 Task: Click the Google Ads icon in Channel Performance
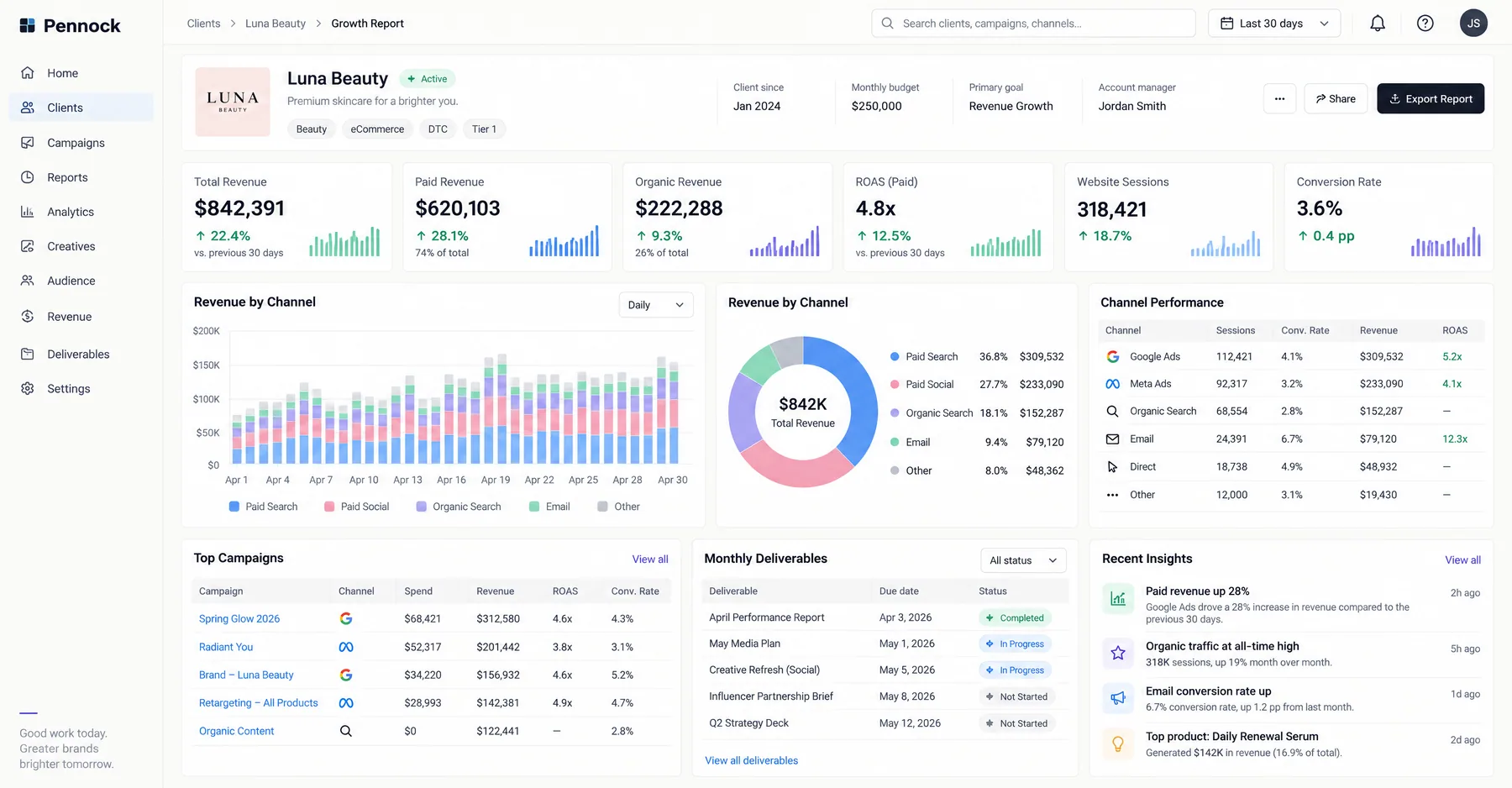pos(1113,356)
